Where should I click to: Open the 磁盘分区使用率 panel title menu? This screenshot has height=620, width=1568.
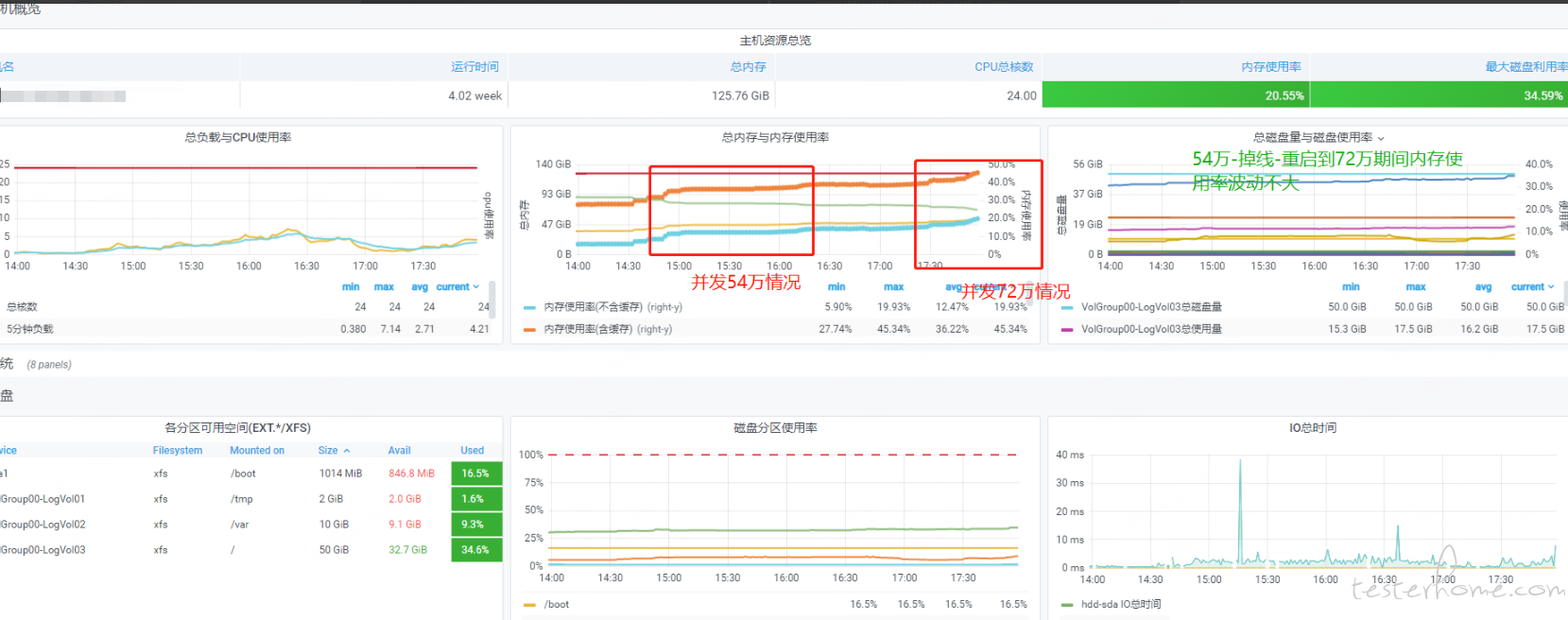coord(775,428)
